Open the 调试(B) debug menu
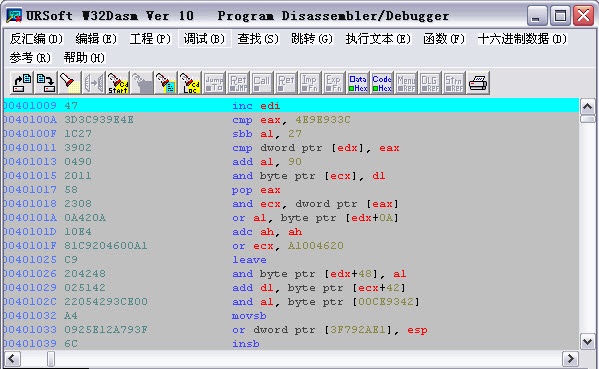 tap(204, 39)
